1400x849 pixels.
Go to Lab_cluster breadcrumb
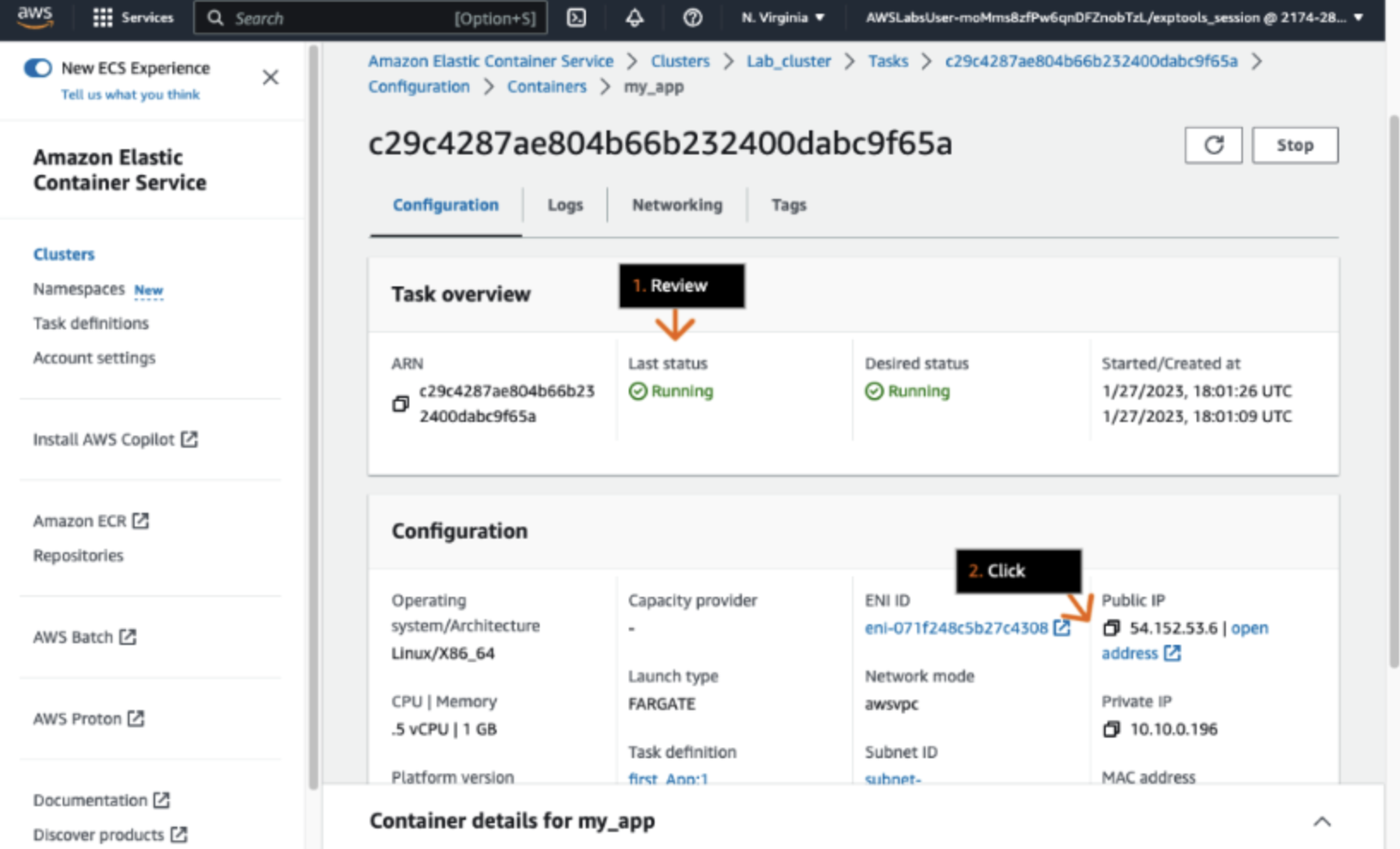pyautogui.click(x=788, y=61)
